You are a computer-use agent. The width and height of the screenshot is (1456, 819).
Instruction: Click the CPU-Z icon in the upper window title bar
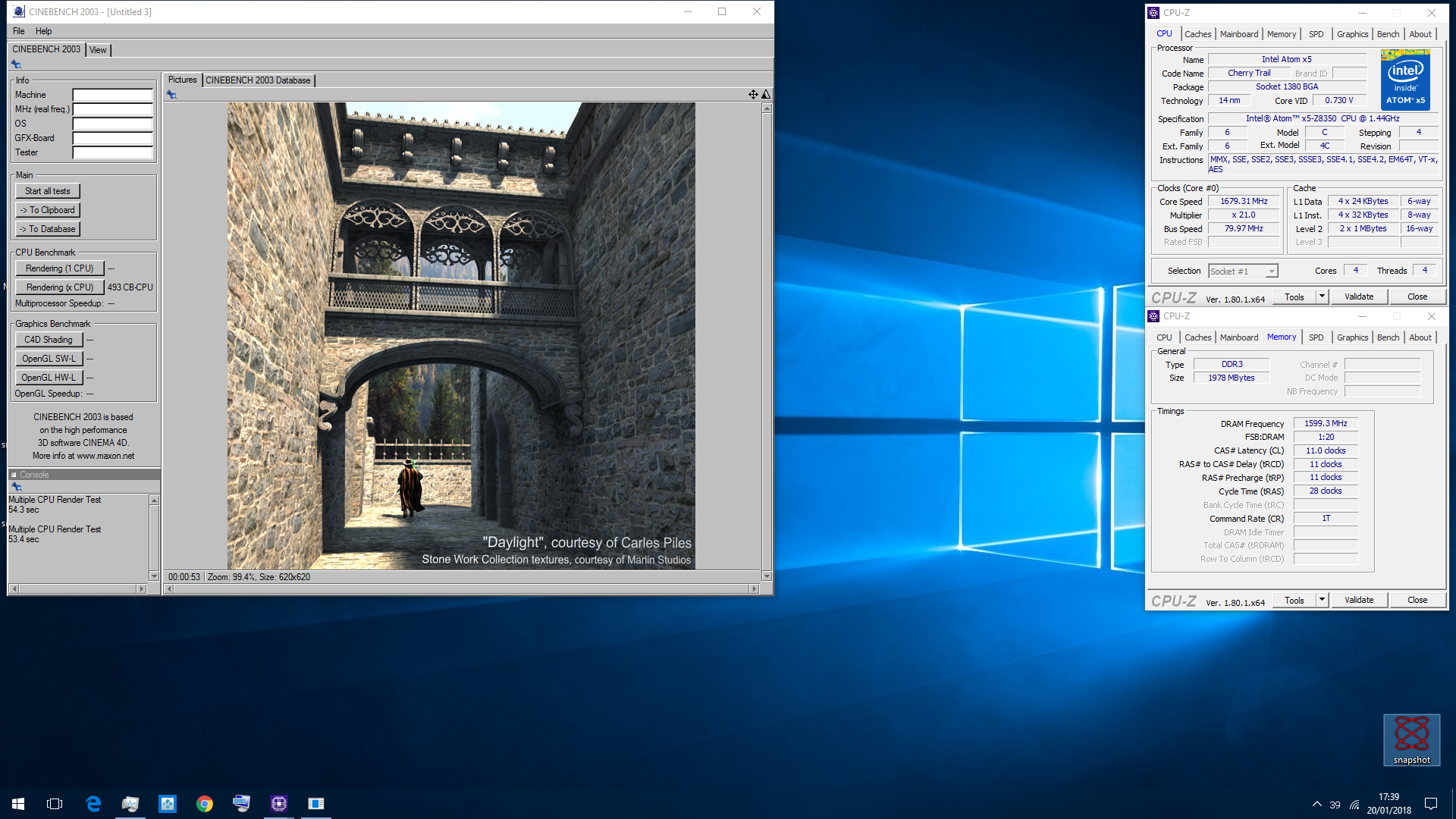tap(1153, 13)
